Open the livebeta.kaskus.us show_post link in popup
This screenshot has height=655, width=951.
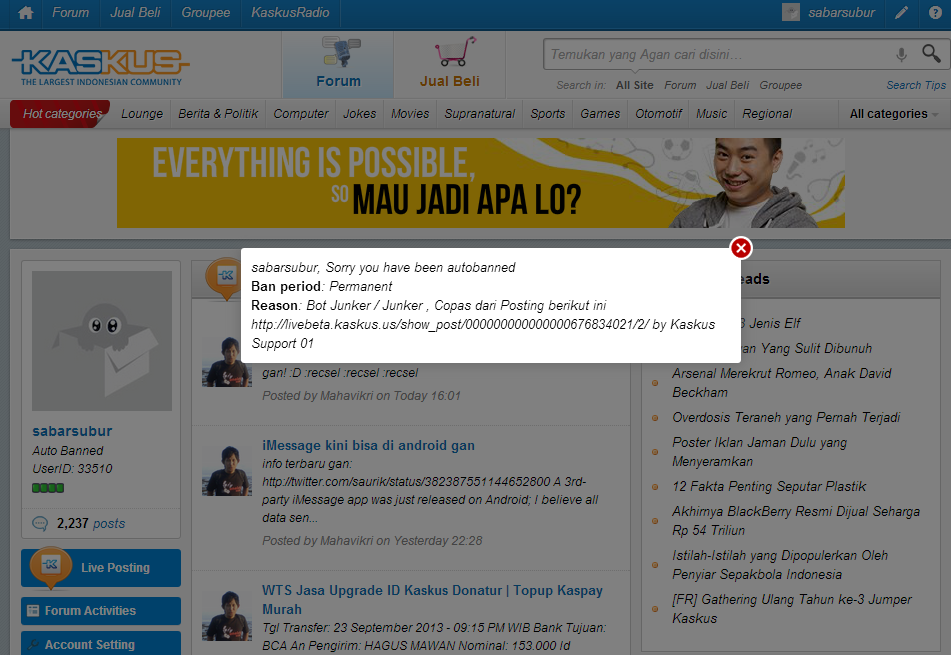[451, 324]
